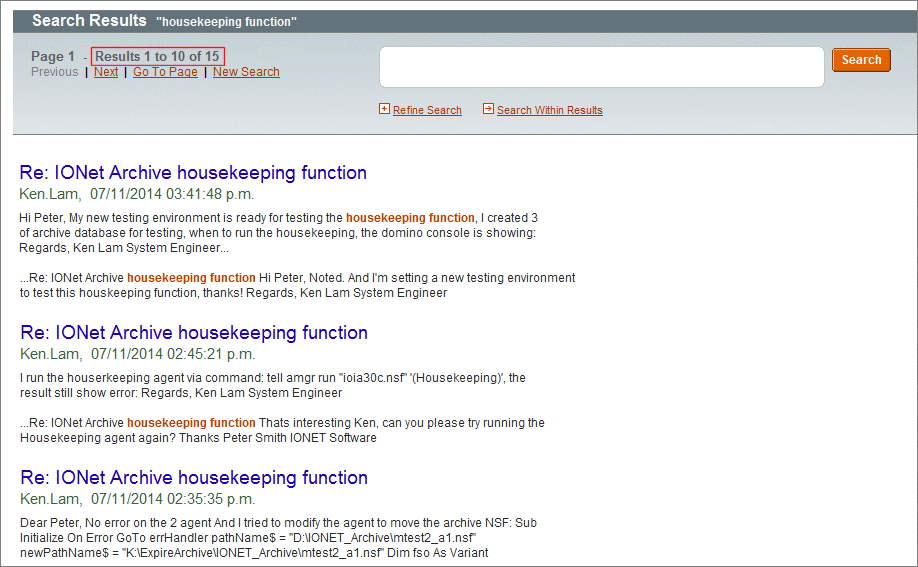Click the Search Results header title
Screen dimensions: 918x567
click(89, 21)
